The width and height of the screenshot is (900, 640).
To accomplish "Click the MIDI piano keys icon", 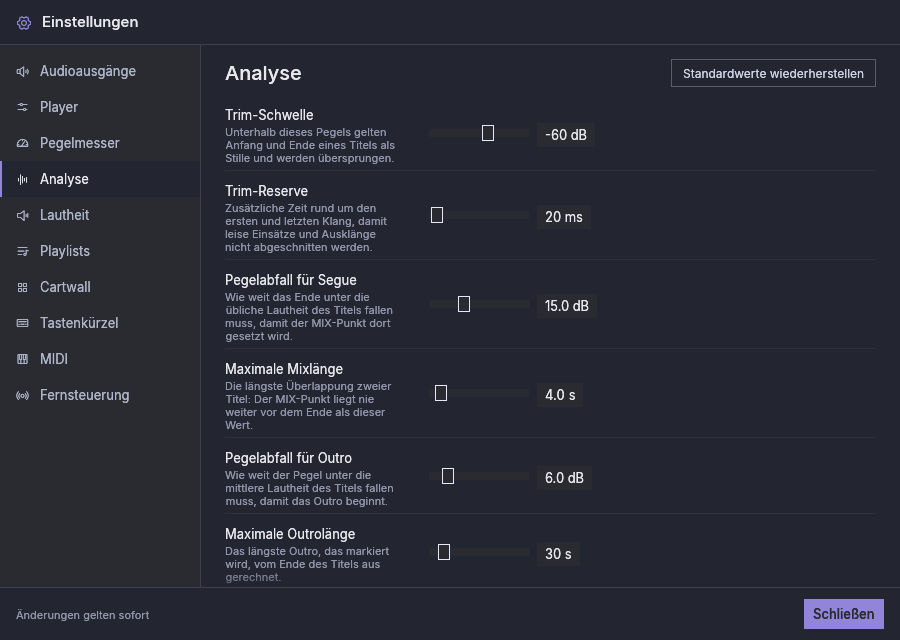I will (22, 359).
